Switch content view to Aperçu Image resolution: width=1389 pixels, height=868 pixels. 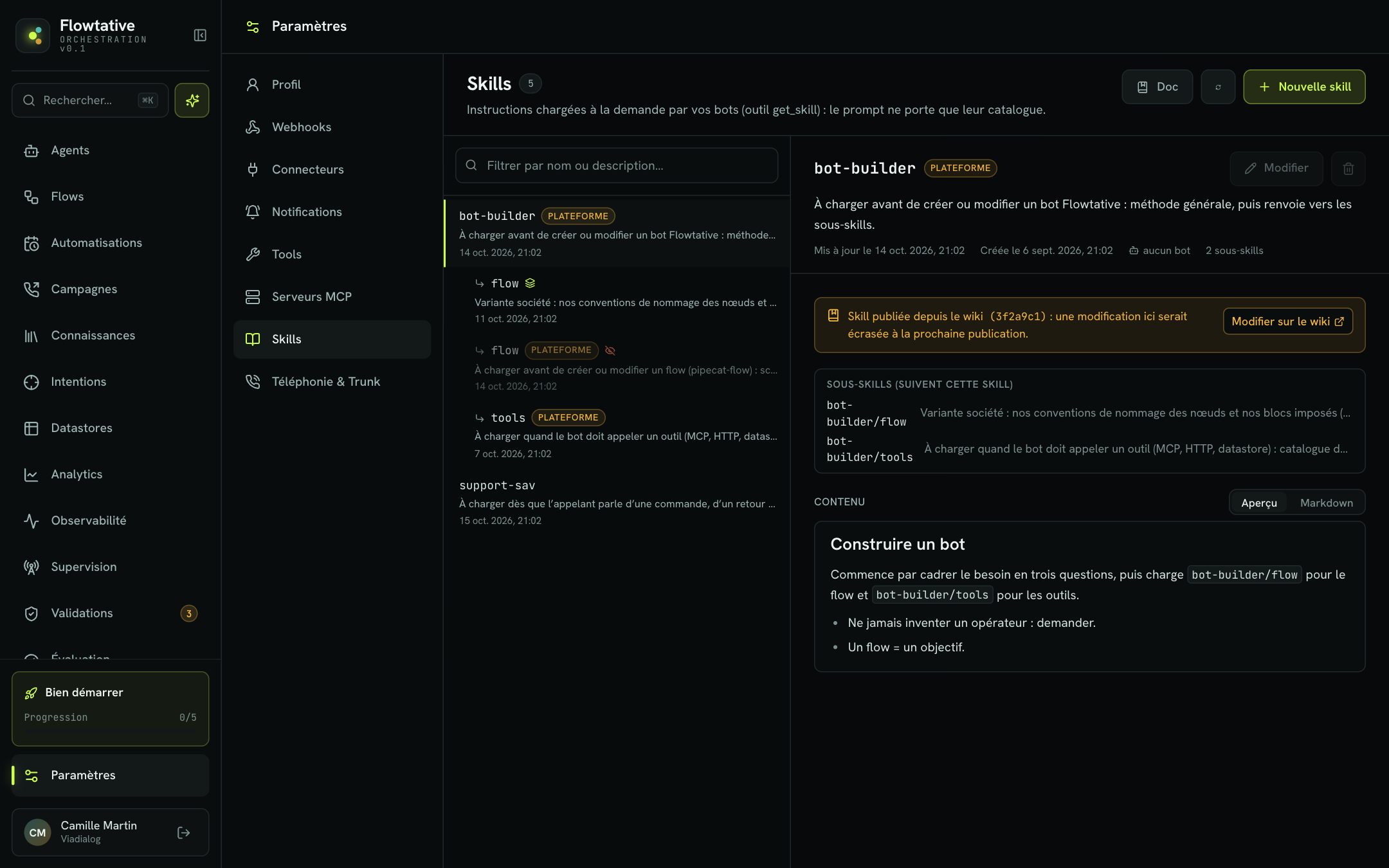pos(1259,503)
